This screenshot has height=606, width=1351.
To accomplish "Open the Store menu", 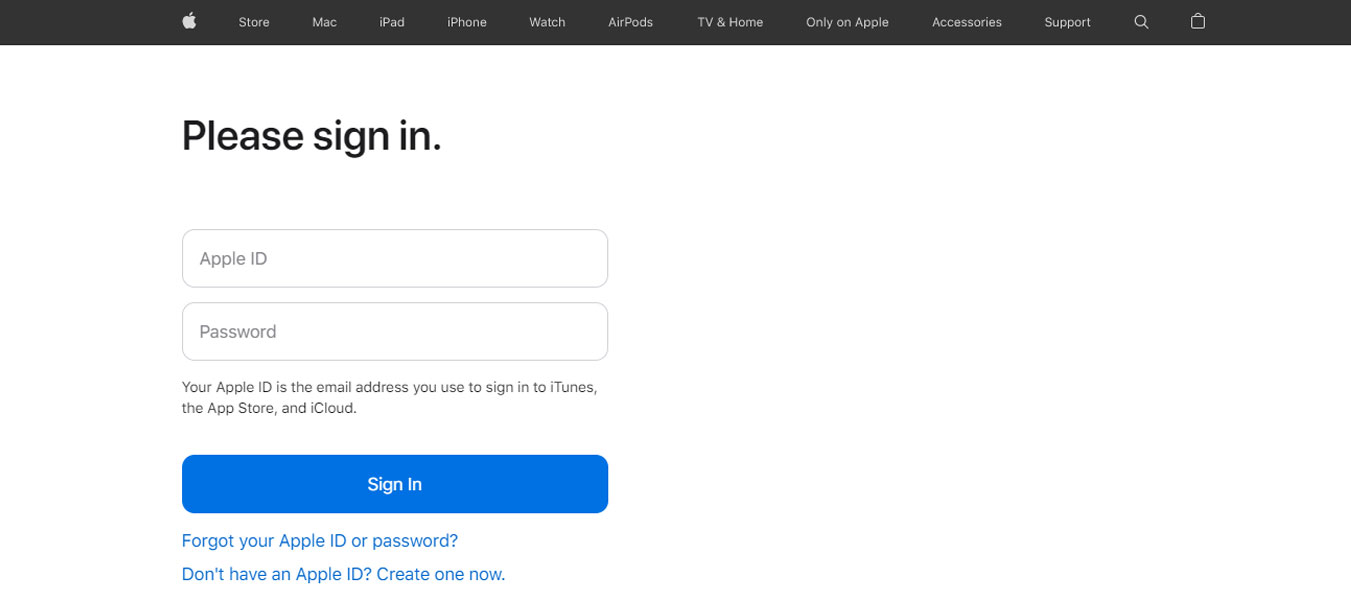I will [254, 22].
